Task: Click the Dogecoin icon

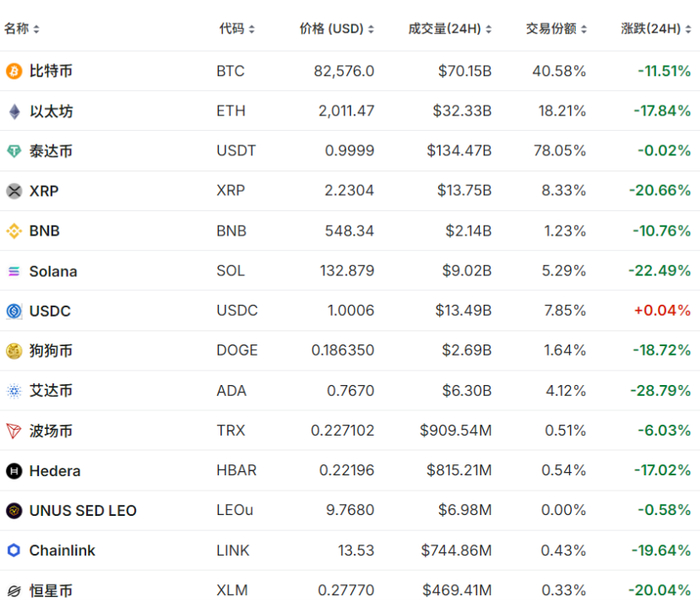Action: point(14,351)
